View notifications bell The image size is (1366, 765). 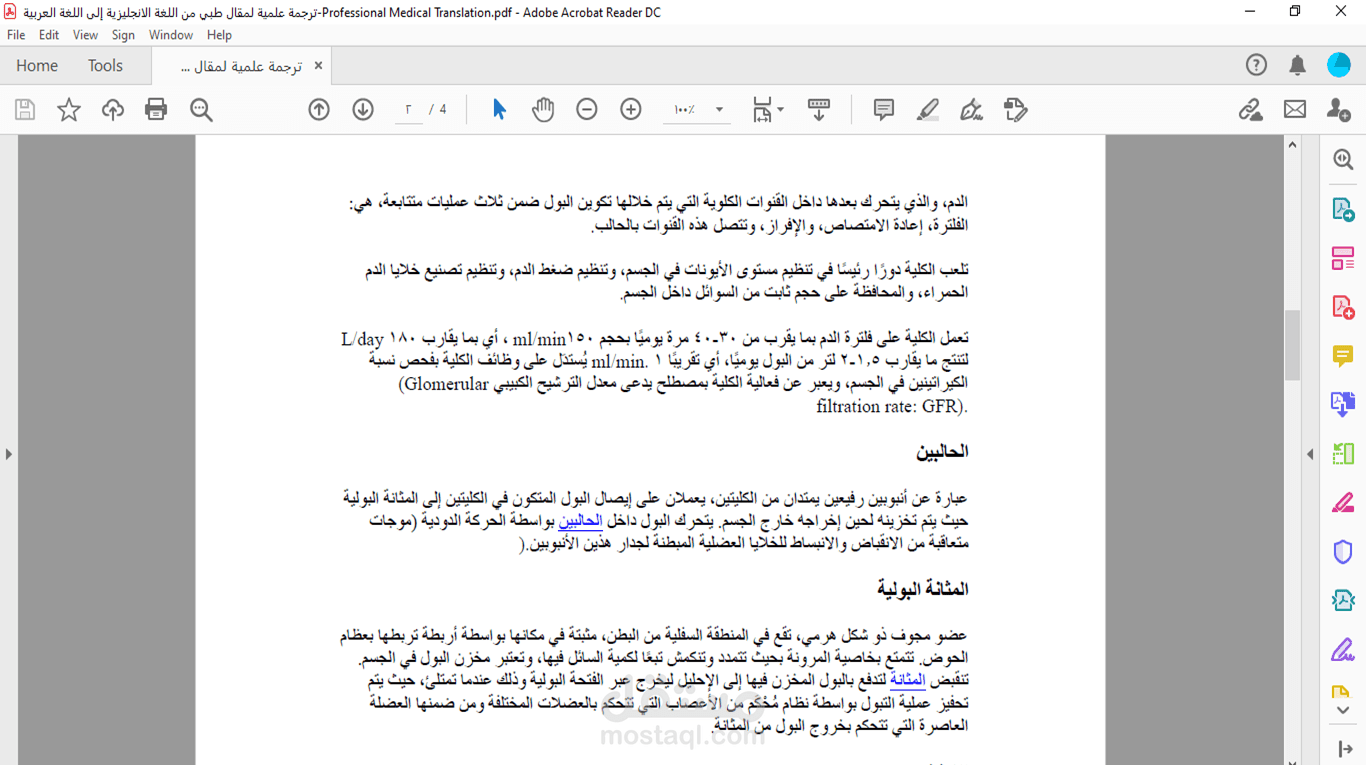pyautogui.click(x=1298, y=66)
